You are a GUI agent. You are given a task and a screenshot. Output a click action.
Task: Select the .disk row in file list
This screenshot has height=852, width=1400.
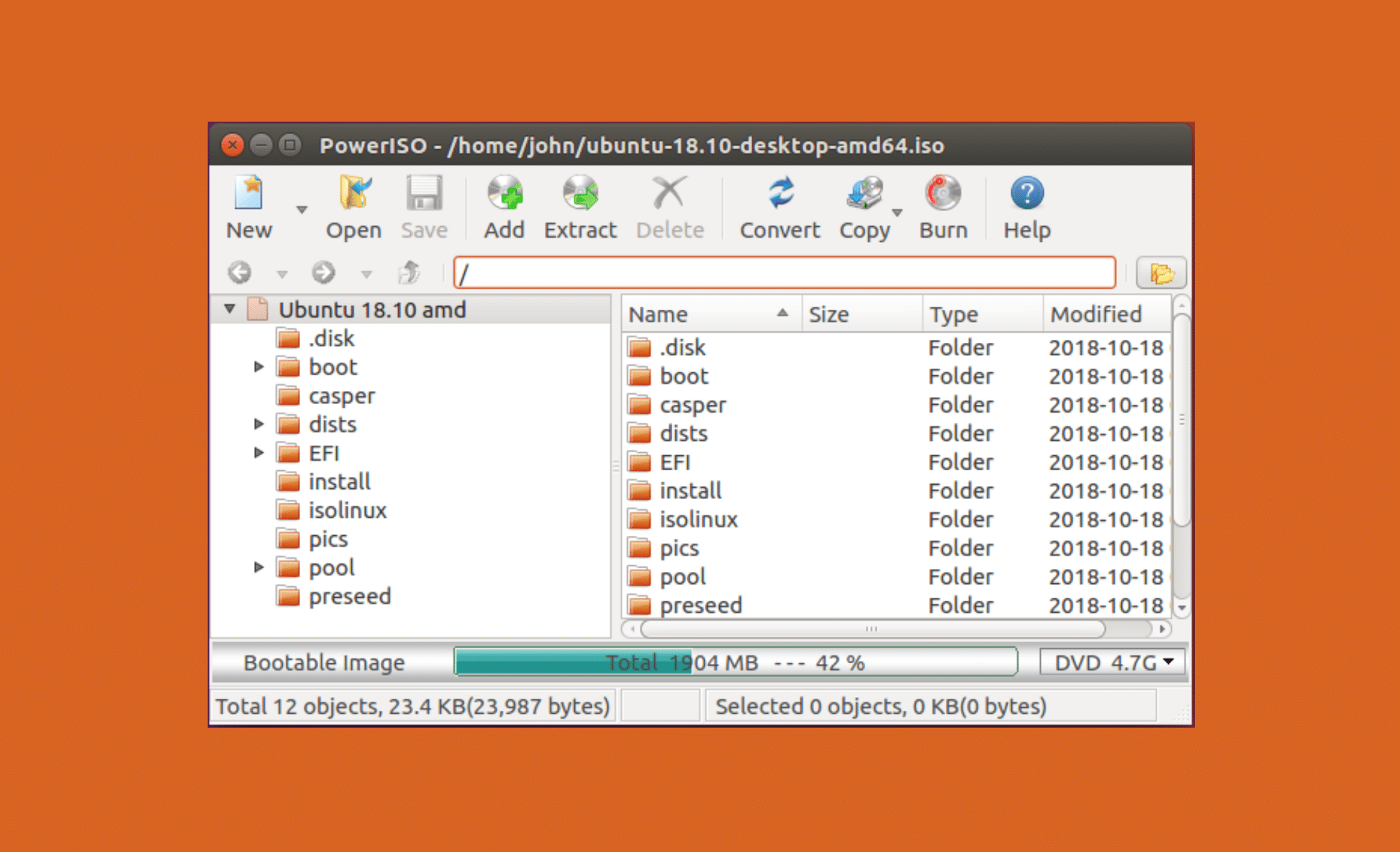[896, 348]
